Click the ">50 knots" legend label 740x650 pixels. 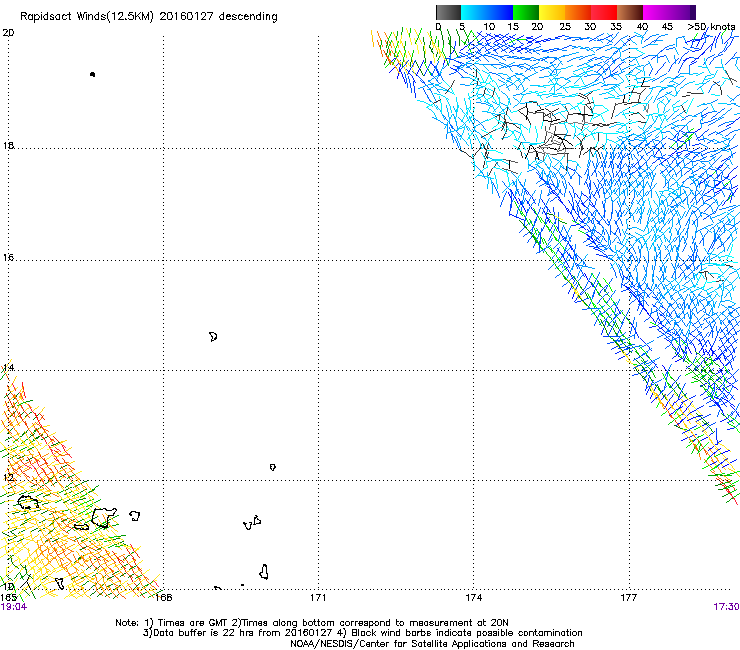(711, 27)
